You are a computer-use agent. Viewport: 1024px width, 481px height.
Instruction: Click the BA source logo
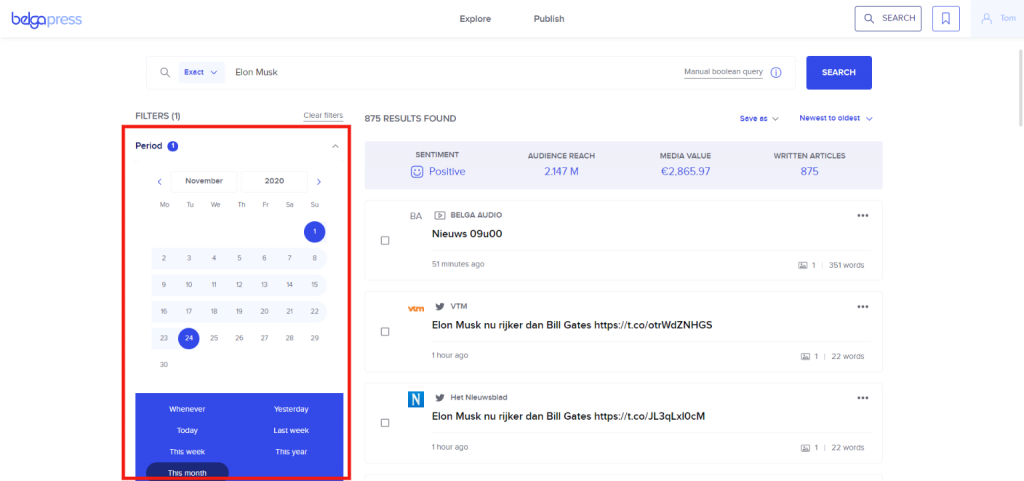coord(416,216)
